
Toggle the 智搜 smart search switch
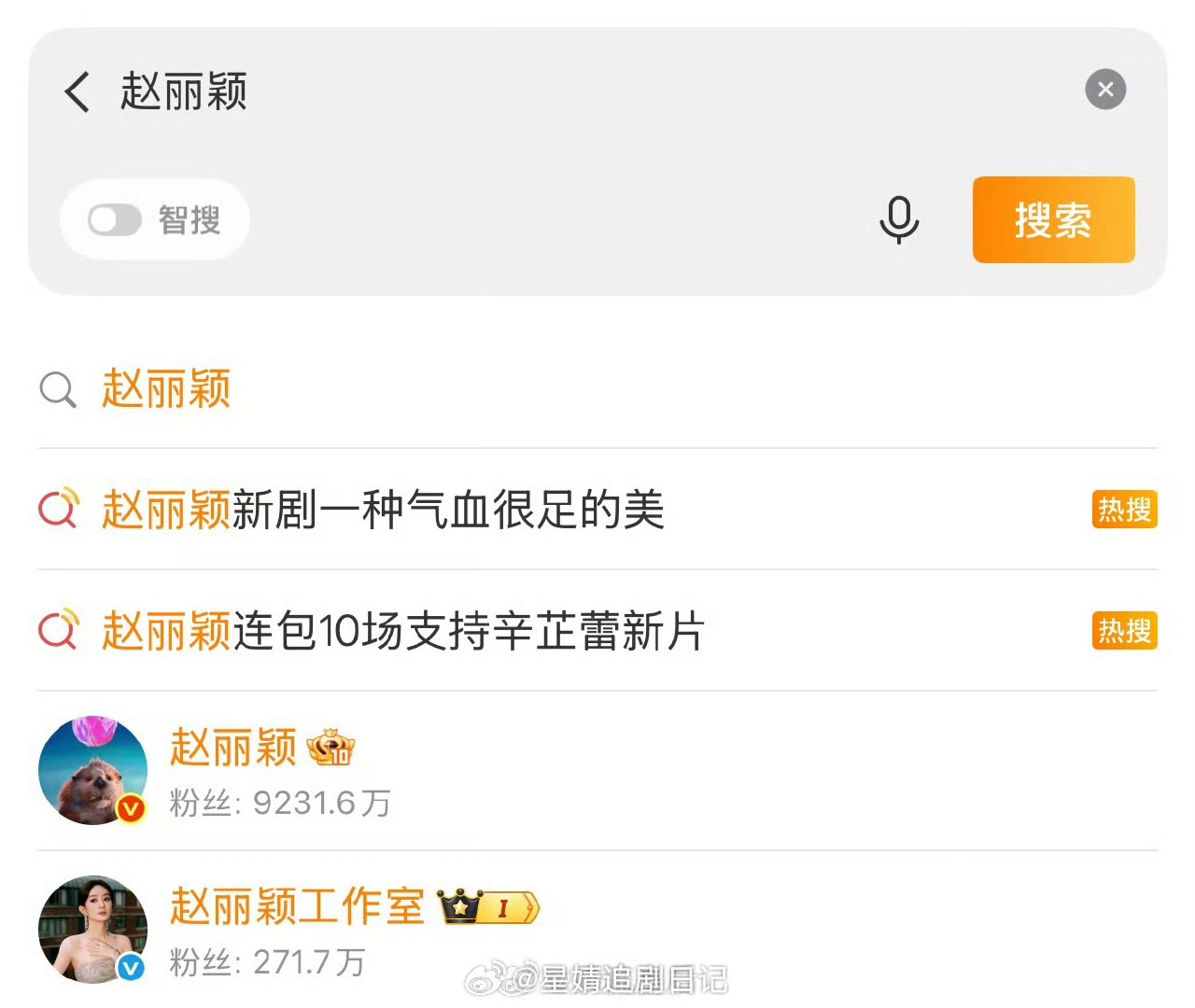point(115,220)
